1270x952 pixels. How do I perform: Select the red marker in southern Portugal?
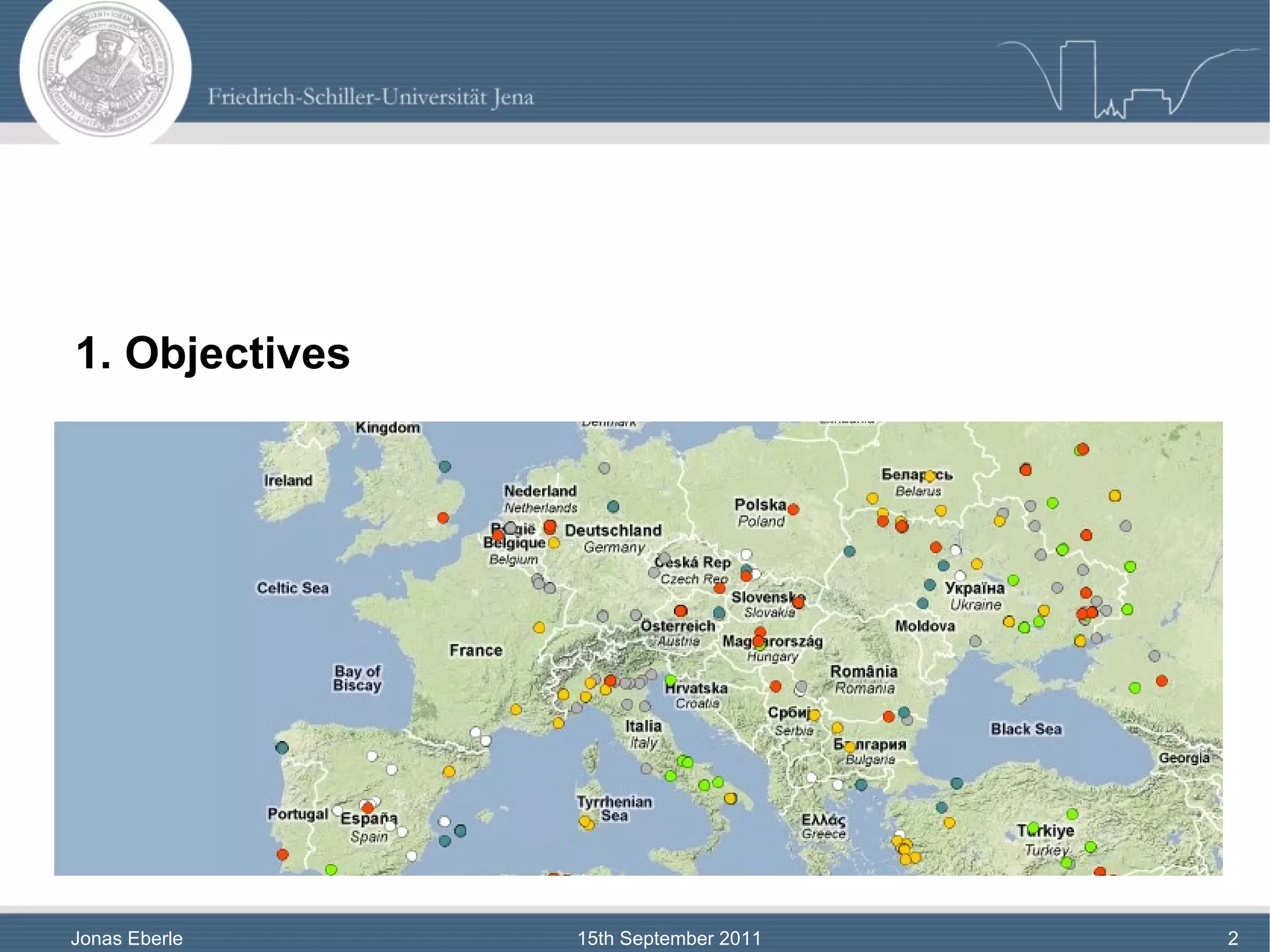coord(283,854)
